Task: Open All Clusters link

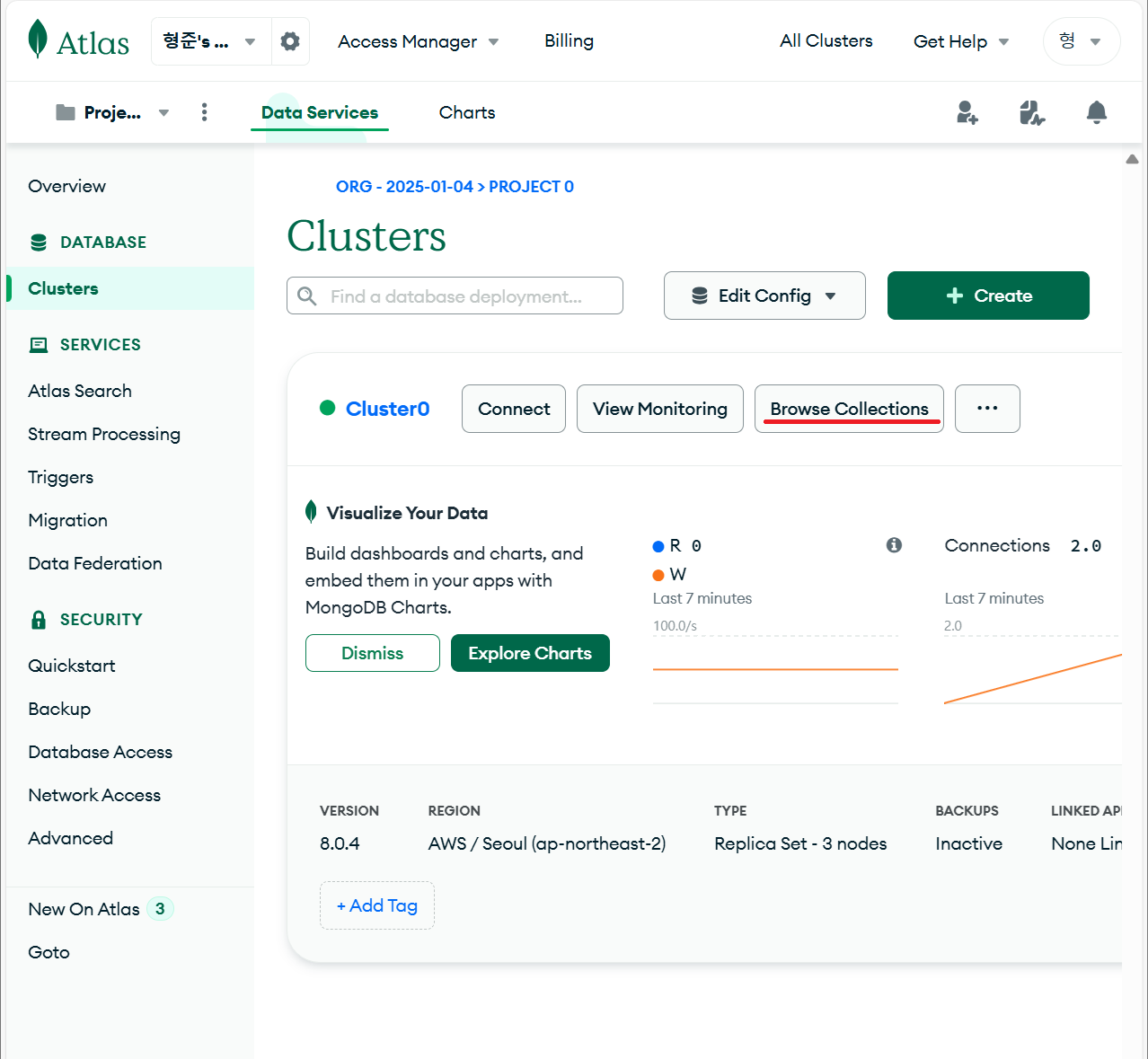Action: [x=826, y=41]
